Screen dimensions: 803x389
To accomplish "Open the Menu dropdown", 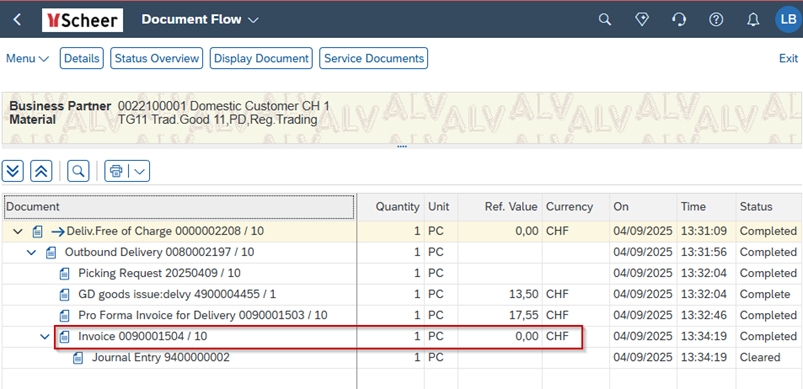I will [x=27, y=58].
